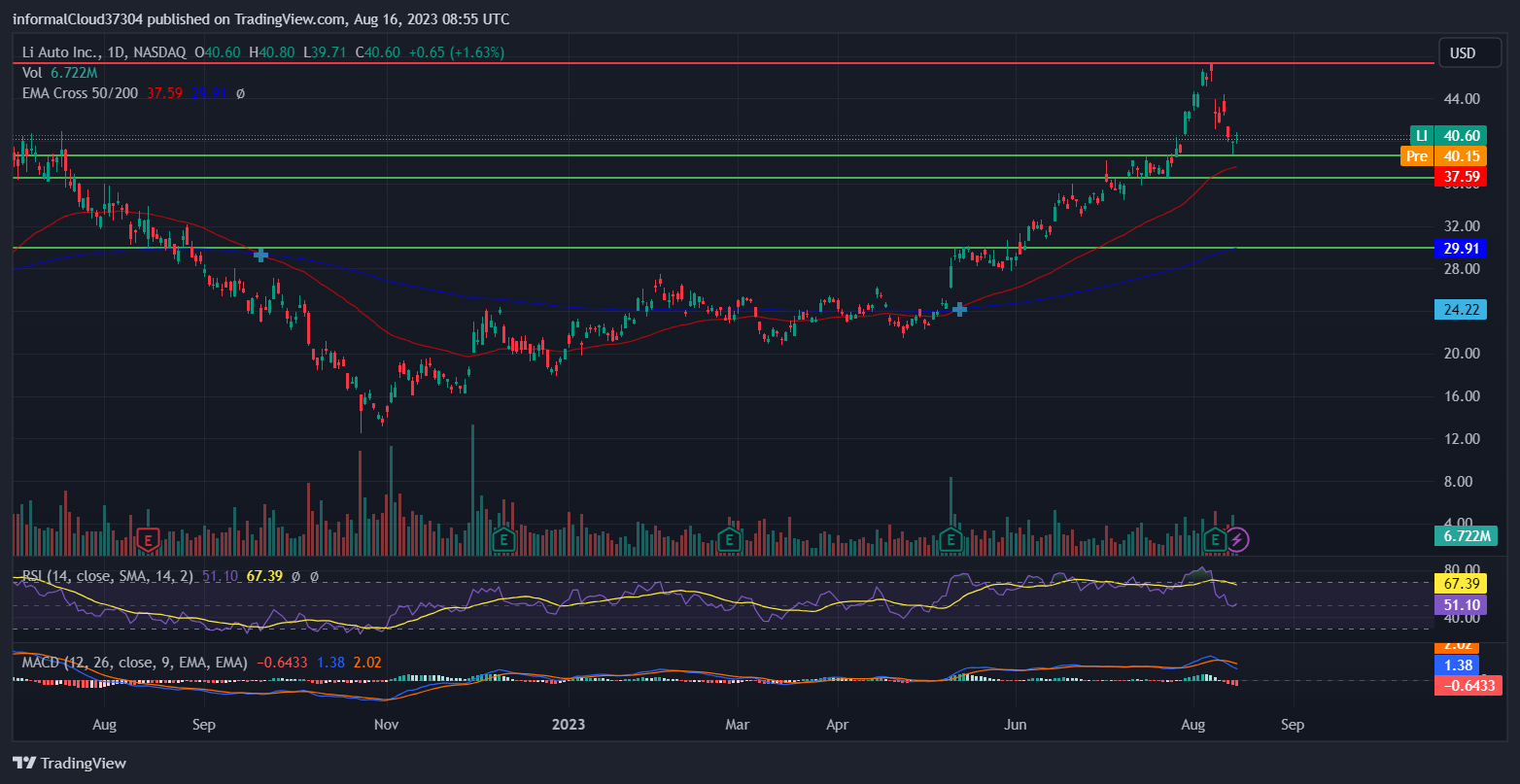The width and height of the screenshot is (1520, 784).
Task: Click the 6.722M volume axis label
Action: (x=1466, y=535)
